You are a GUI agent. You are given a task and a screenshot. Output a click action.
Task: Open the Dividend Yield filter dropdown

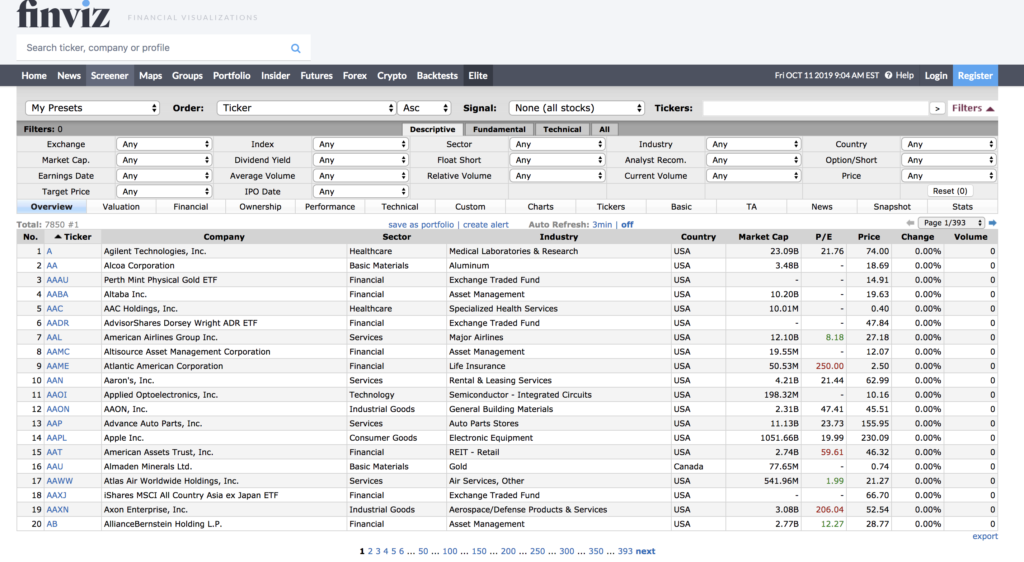click(360, 160)
